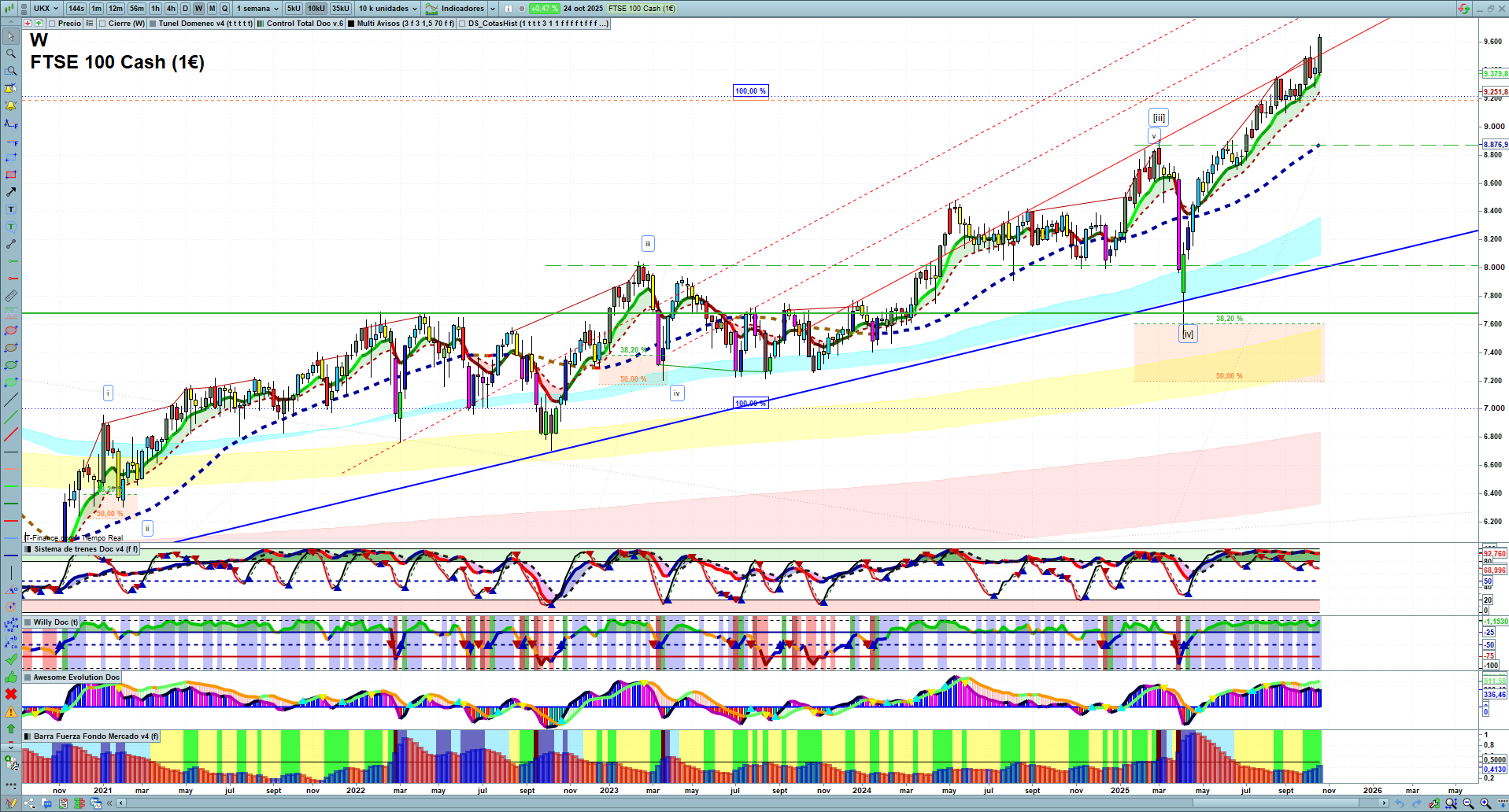The width and height of the screenshot is (1509, 812).
Task: Set history to 10kU units
Action: click(x=316, y=9)
